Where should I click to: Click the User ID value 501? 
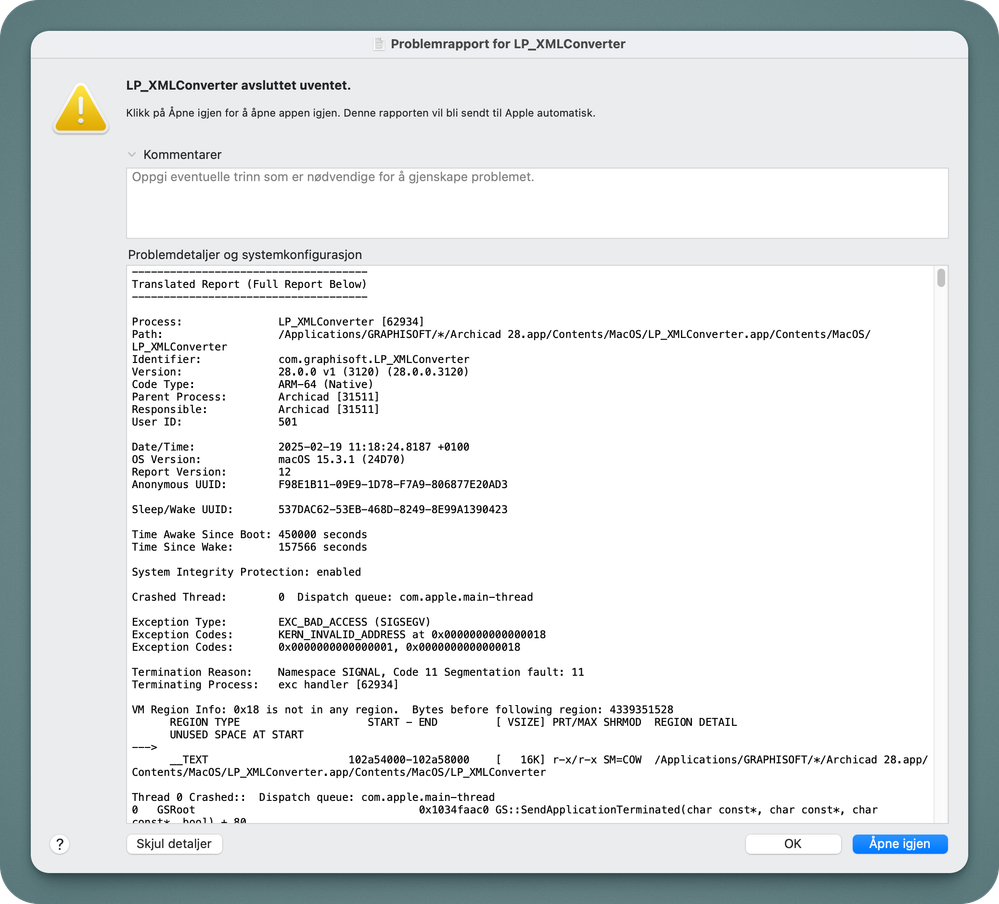point(287,422)
